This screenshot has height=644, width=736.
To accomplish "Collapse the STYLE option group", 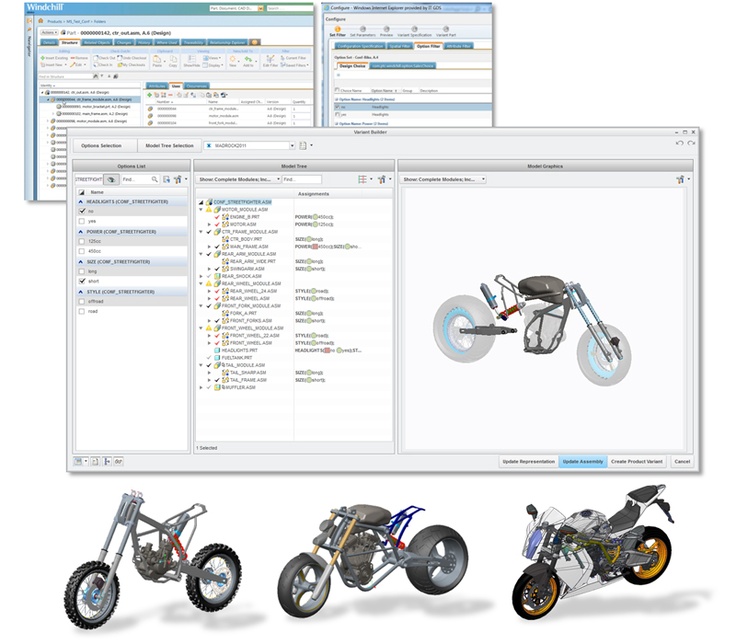I will [80, 291].
